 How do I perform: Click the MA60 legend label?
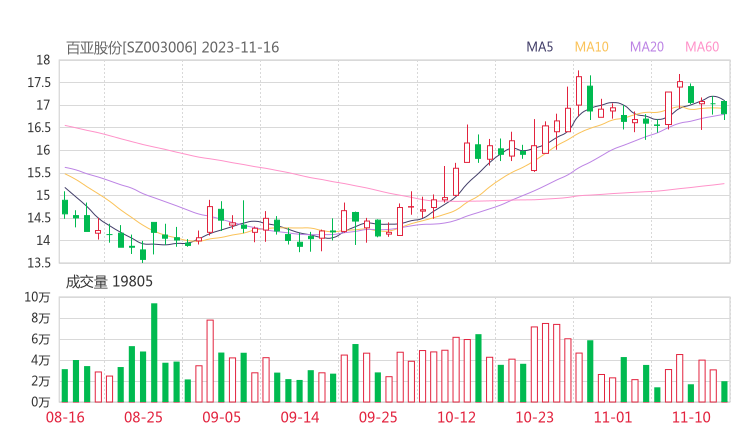tap(702, 47)
